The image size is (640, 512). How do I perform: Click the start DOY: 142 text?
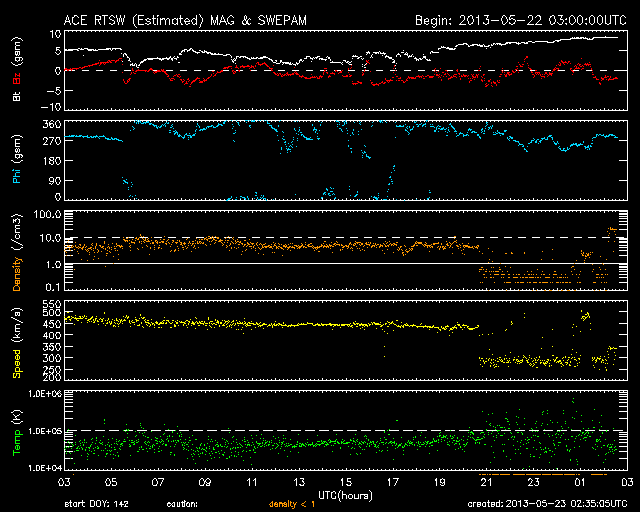point(97,503)
